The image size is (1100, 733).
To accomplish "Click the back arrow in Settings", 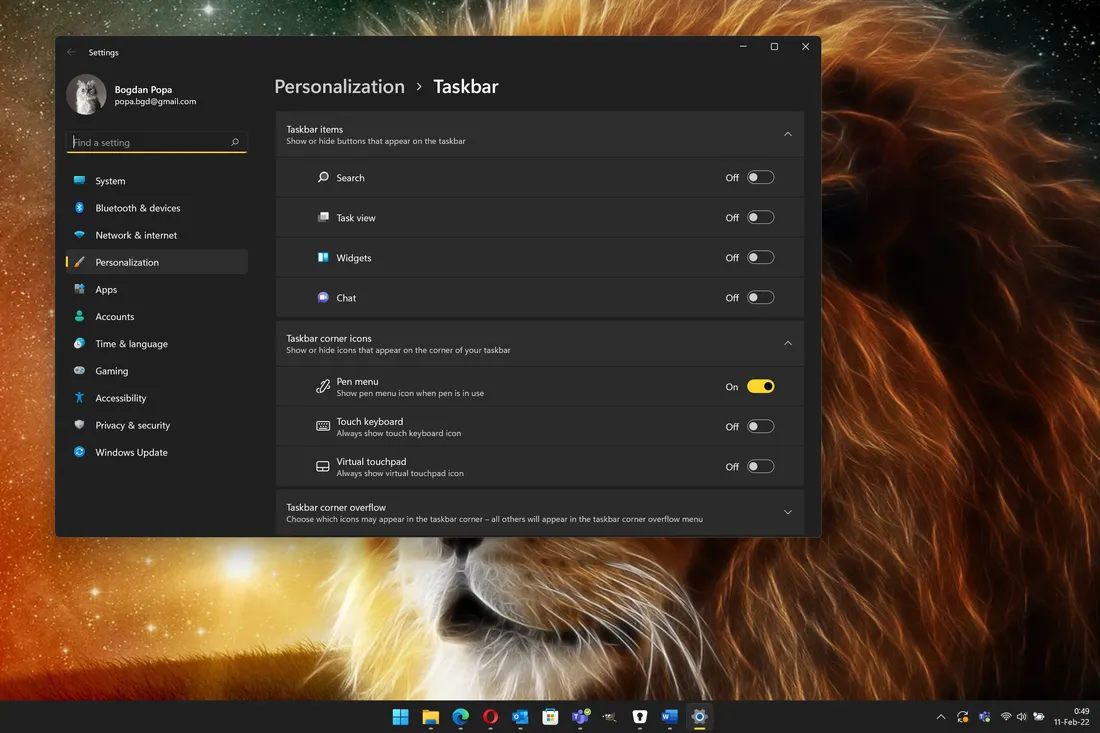I will coord(71,52).
